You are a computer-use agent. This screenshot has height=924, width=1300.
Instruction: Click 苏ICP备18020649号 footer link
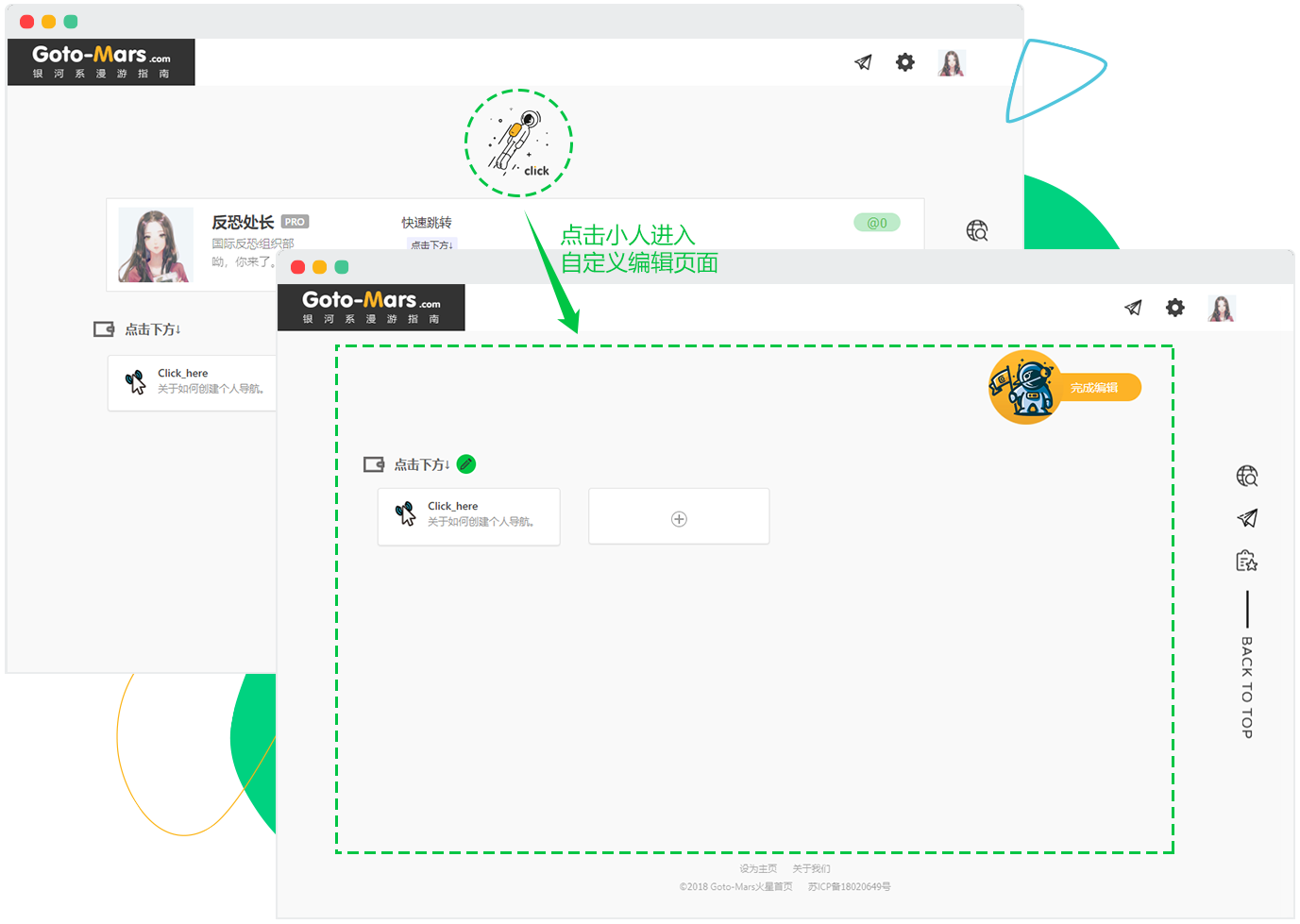click(850, 887)
